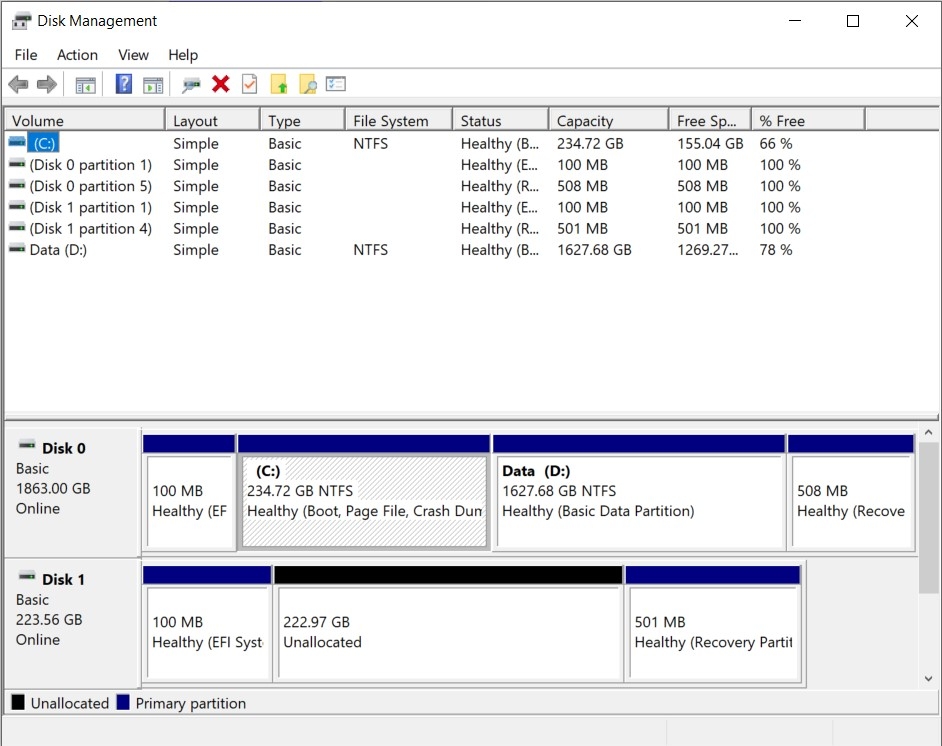Toggle the Show/Hide Console Tree toolbar icon
The width and height of the screenshot is (942, 746).
point(85,85)
